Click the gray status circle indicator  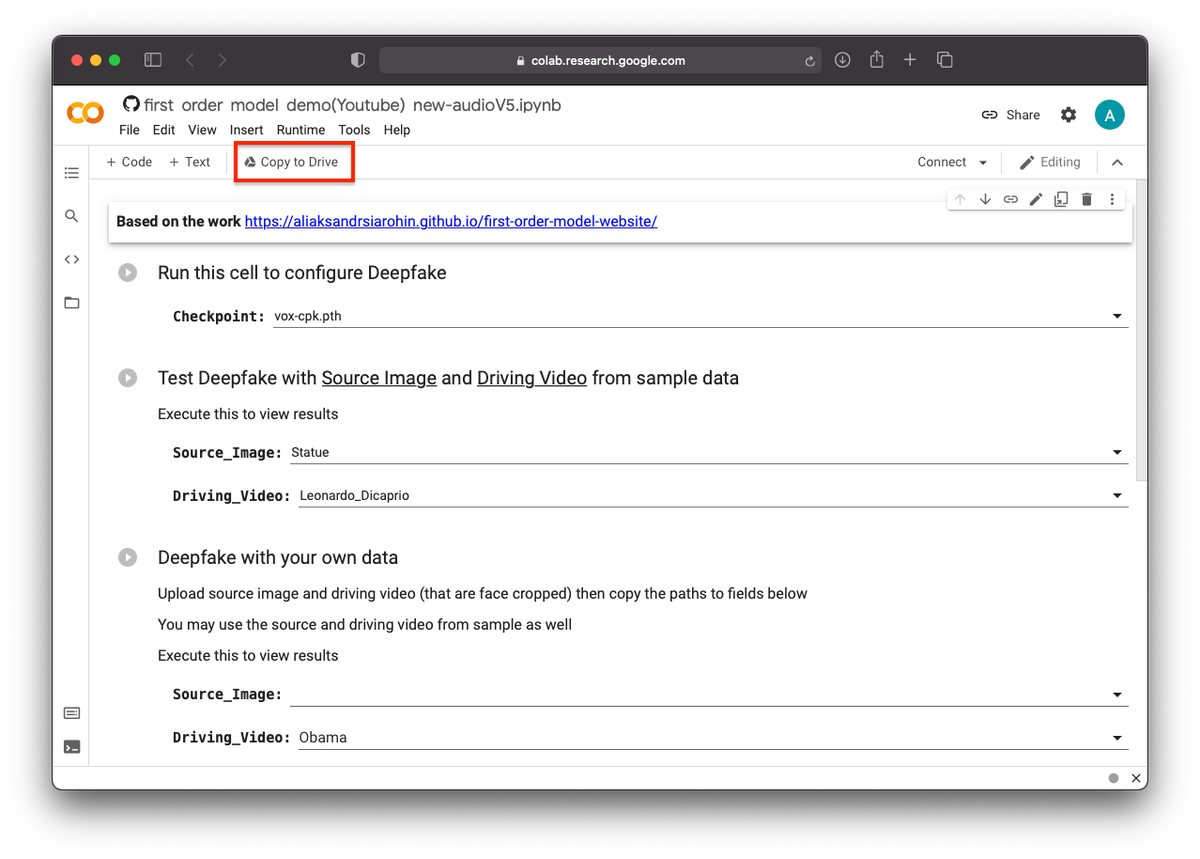click(1113, 778)
